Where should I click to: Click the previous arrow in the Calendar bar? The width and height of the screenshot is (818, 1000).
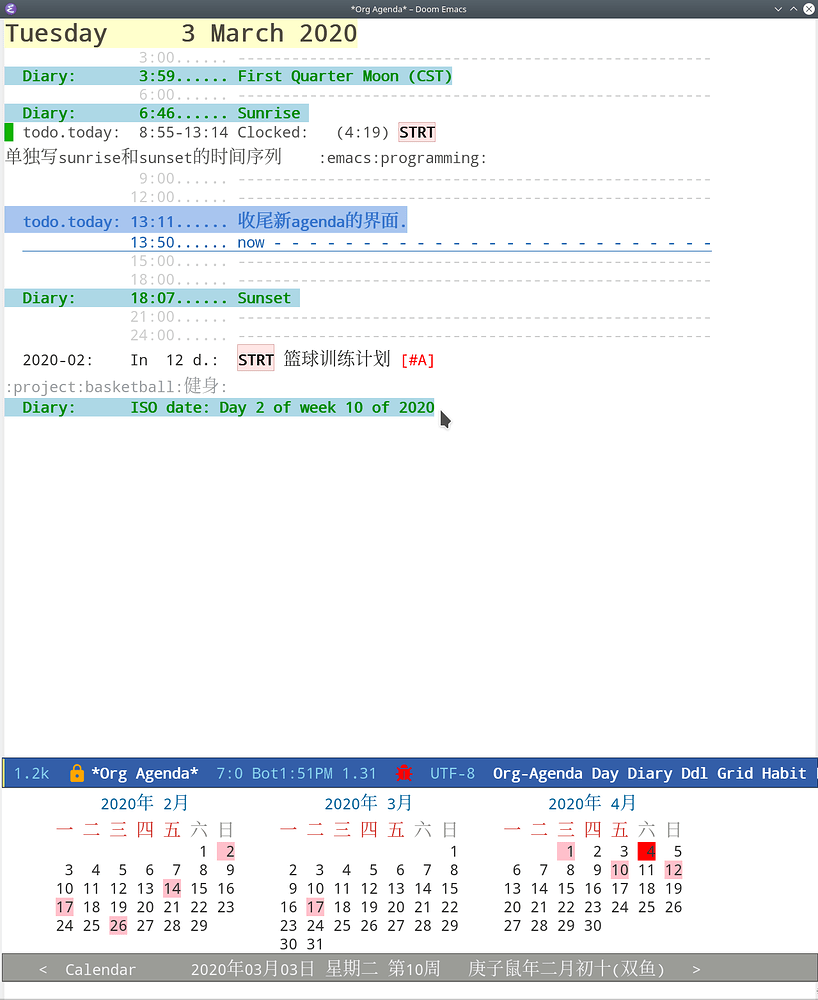(x=43, y=968)
